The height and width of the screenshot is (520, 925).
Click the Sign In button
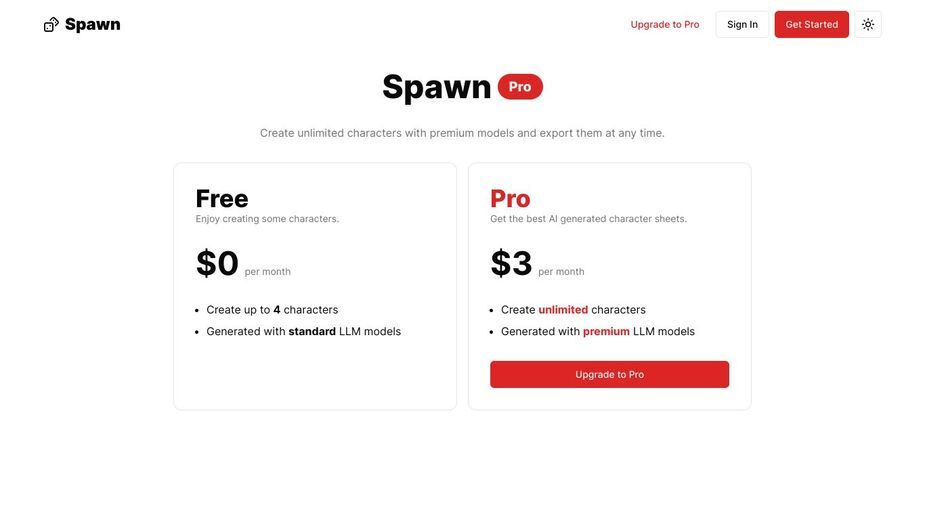(742, 24)
